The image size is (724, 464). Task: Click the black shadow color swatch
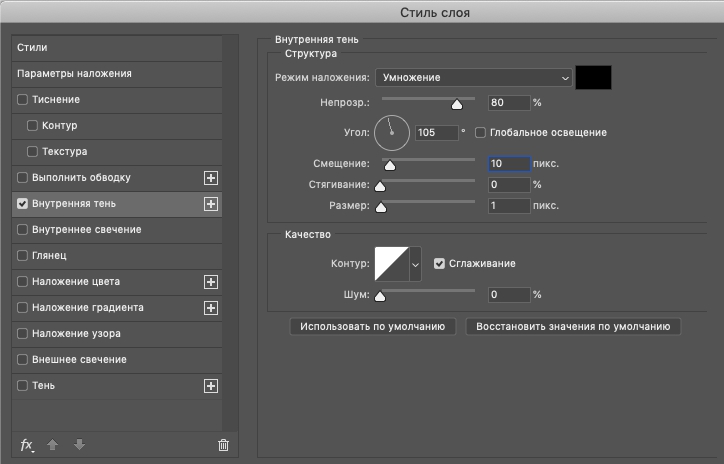(593, 78)
